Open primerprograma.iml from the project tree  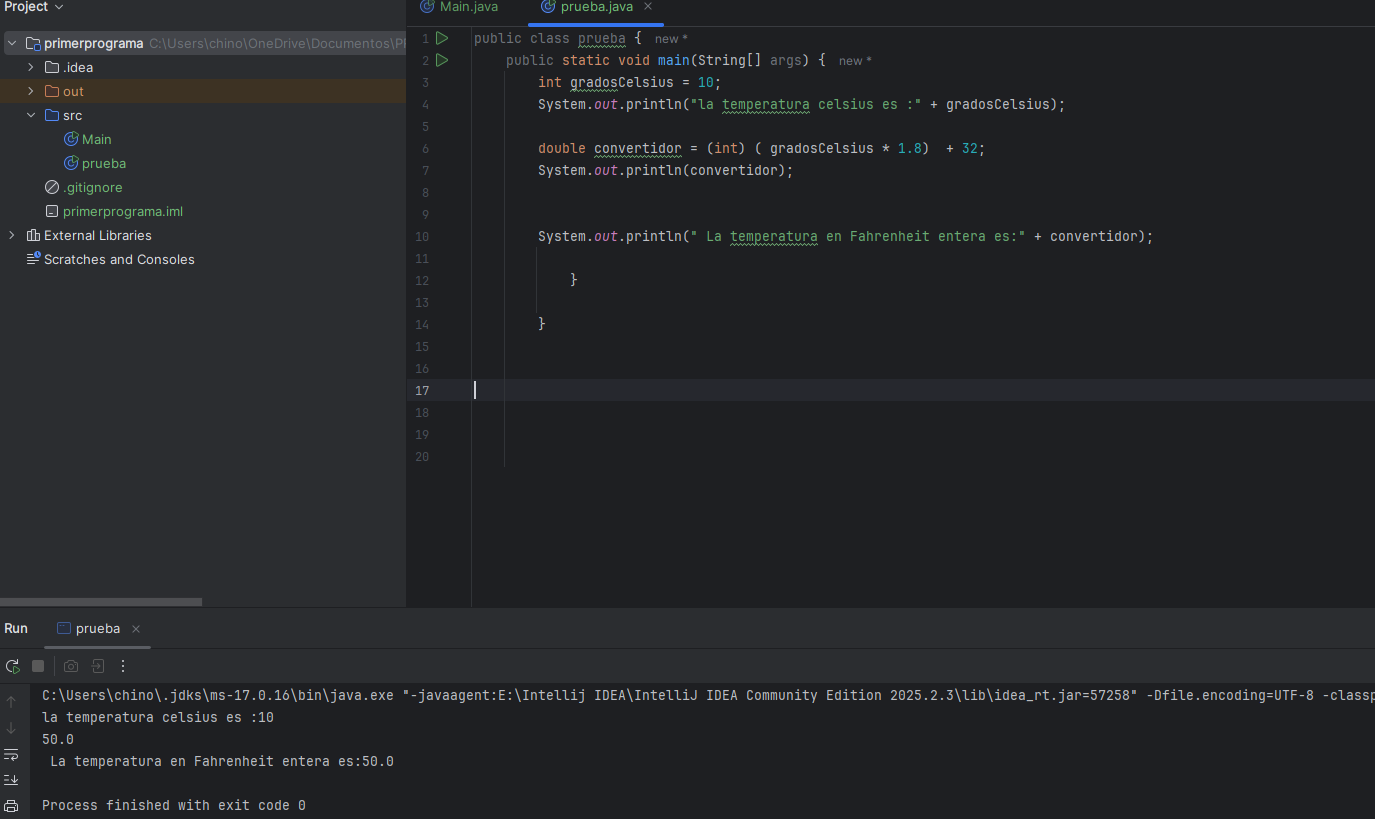[122, 211]
